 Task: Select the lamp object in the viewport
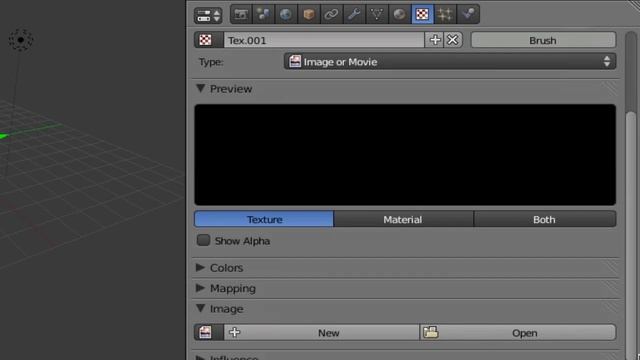[20, 40]
